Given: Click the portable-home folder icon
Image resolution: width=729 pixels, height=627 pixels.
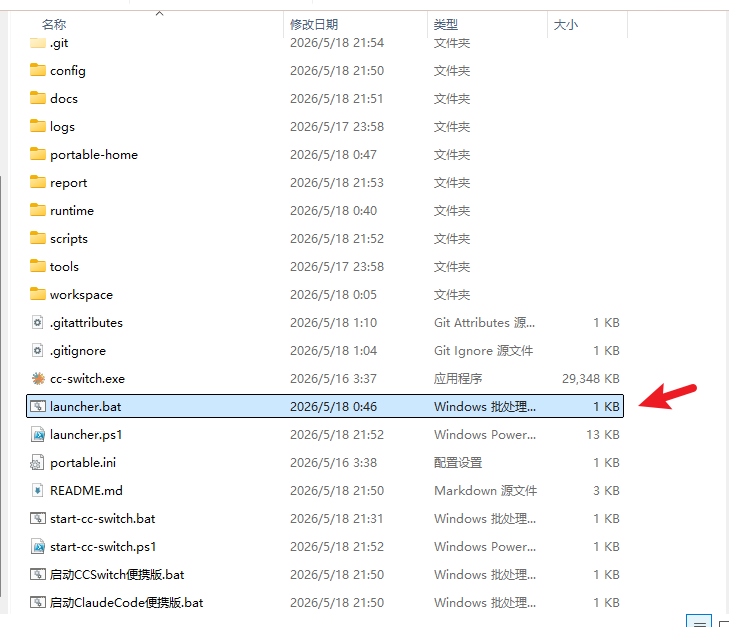Looking at the screenshot, I should (x=38, y=154).
